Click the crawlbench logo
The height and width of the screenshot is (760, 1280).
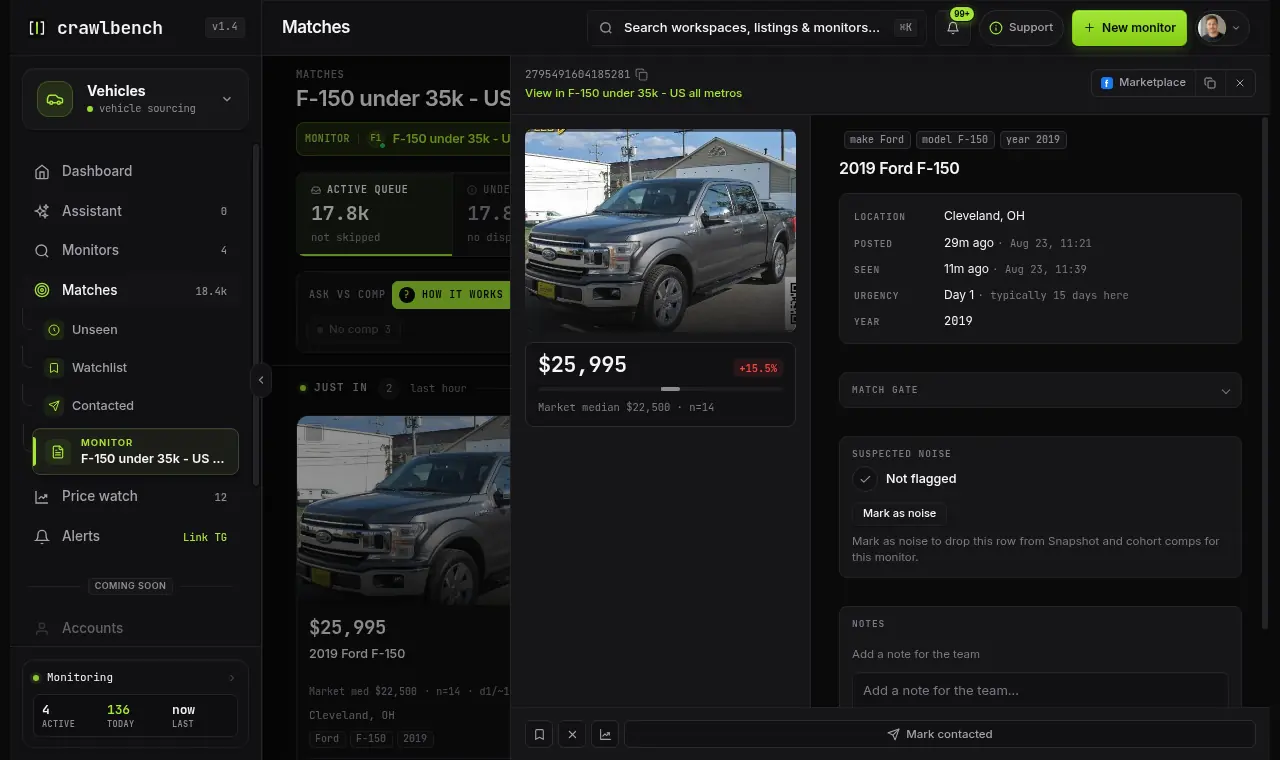tap(96, 28)
